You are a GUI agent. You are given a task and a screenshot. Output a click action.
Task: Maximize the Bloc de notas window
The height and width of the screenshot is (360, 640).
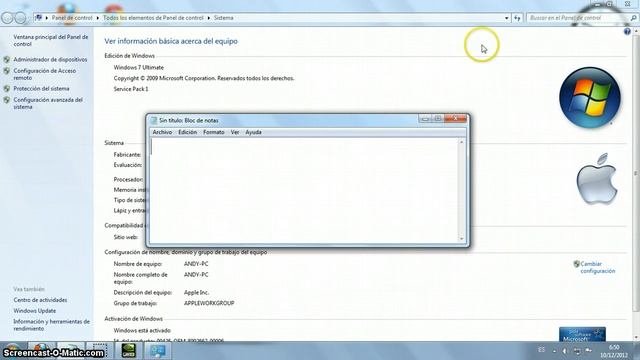coord(438,119)
